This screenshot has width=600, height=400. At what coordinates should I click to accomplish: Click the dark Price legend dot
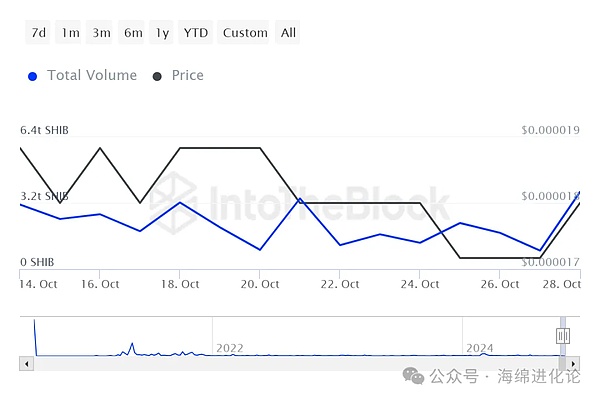[x=157, y=77]
